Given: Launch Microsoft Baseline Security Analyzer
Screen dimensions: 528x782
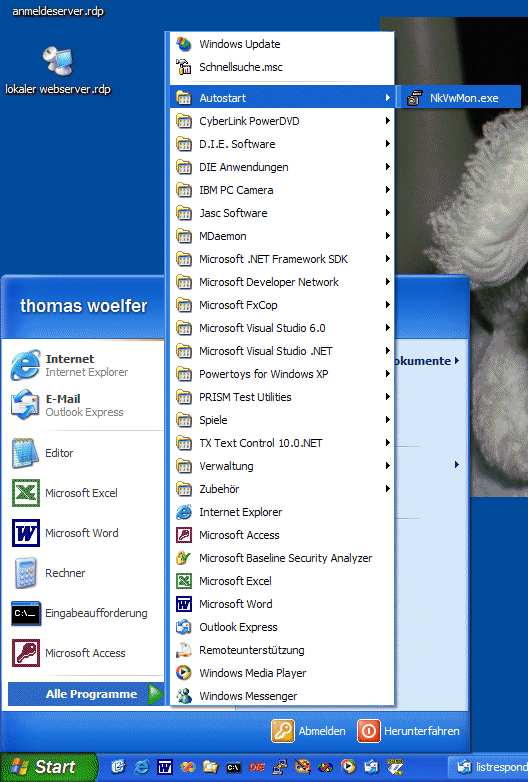Looking at the screenshot, I should (x=282, y=558).
